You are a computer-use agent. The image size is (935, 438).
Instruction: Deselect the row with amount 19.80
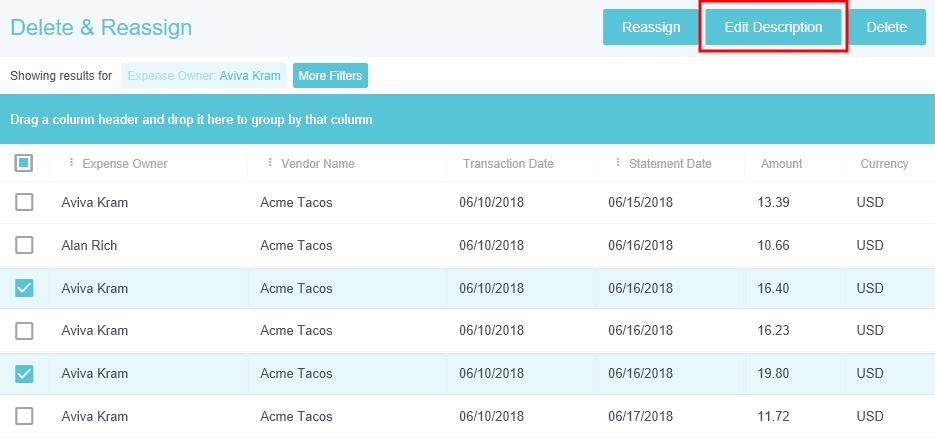tap(24, 373)
